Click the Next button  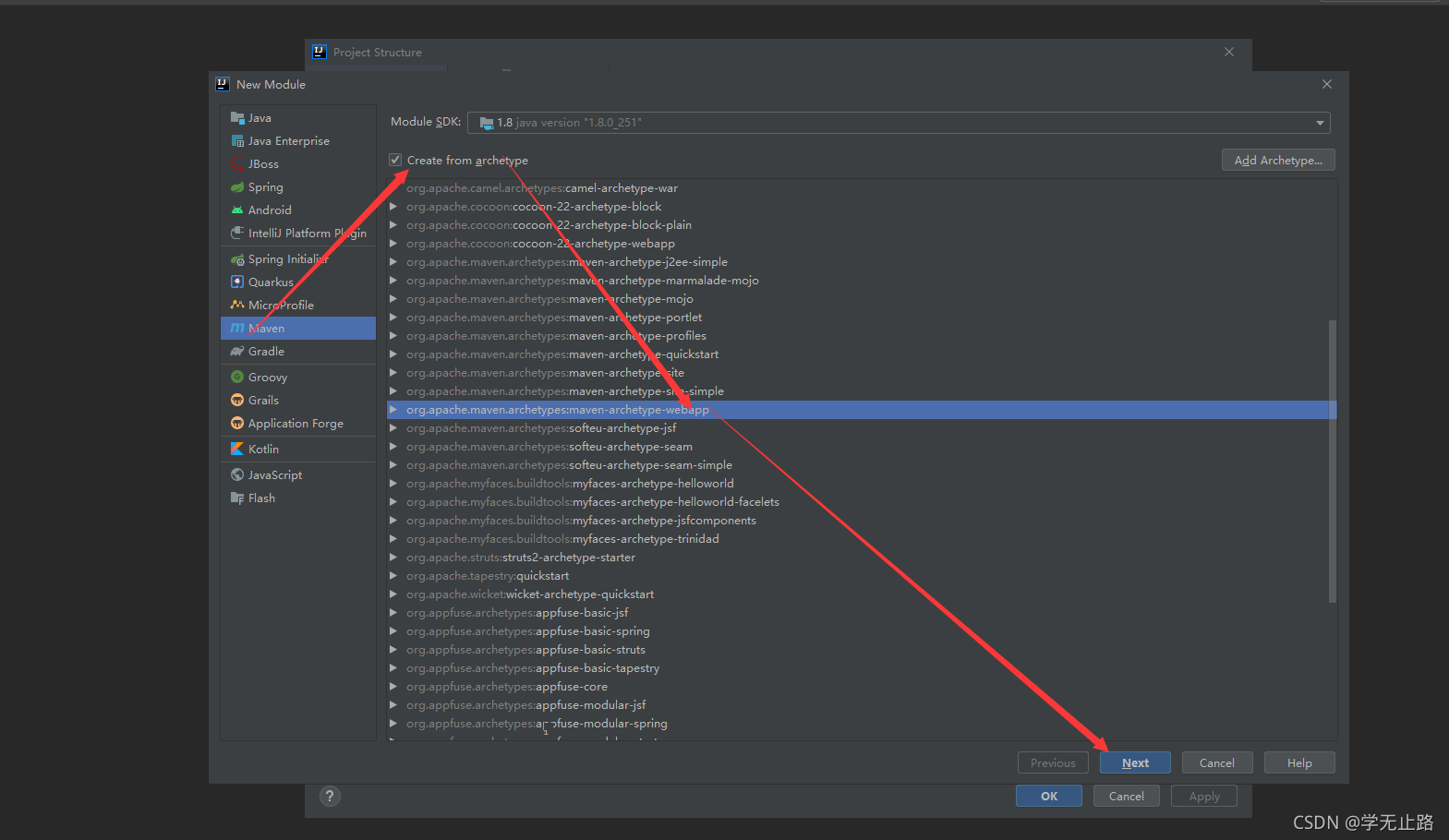click(x=1135, y=763)
